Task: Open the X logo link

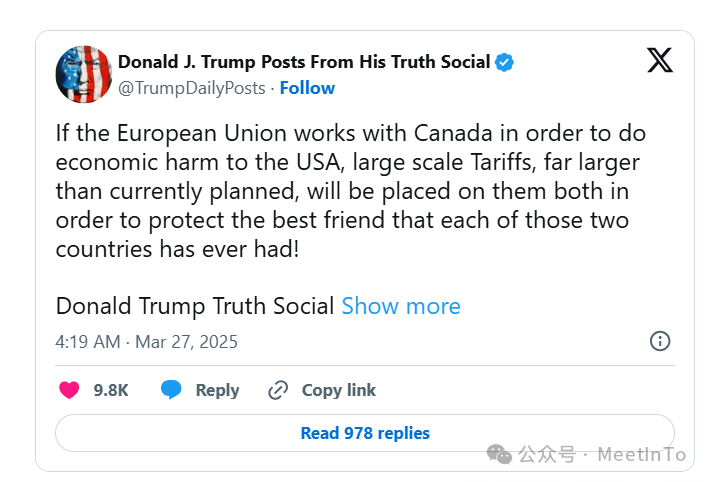Action: 660,60
